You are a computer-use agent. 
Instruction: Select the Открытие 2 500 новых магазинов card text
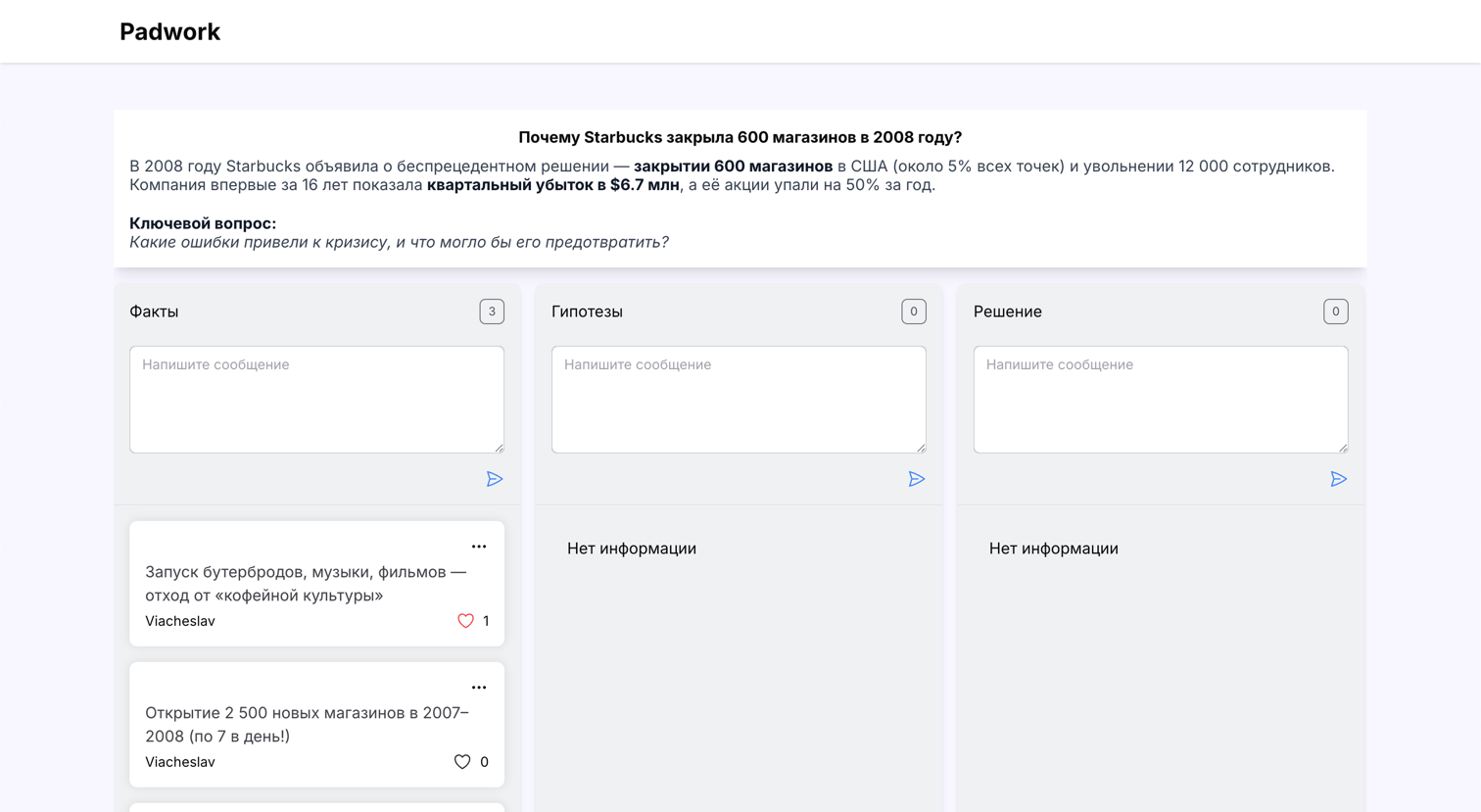(307, 724)
